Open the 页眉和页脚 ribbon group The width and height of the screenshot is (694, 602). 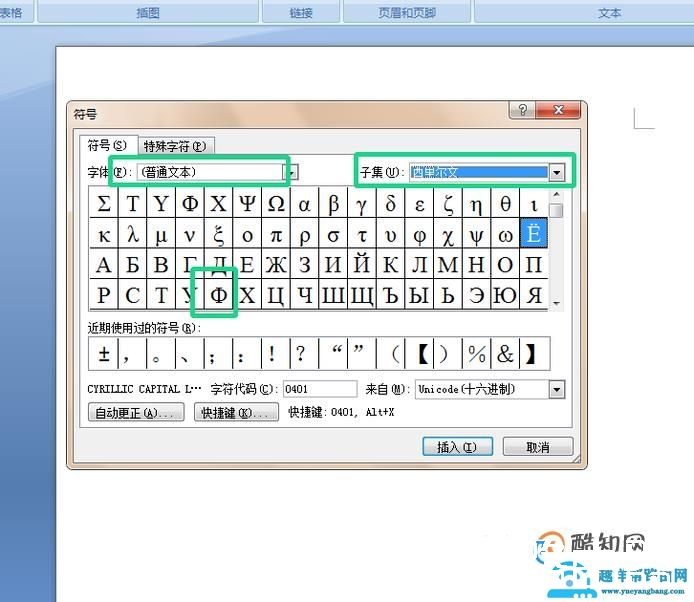point(407,12)
